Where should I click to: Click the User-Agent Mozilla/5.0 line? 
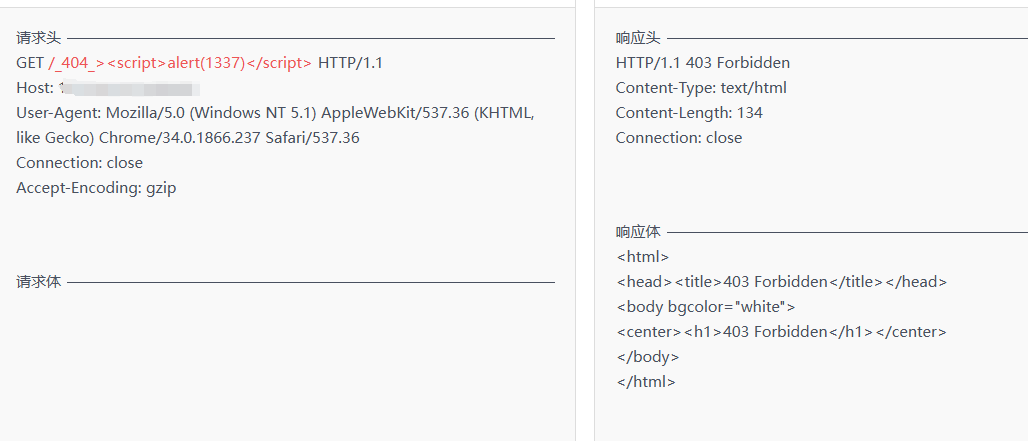[275, 113]
